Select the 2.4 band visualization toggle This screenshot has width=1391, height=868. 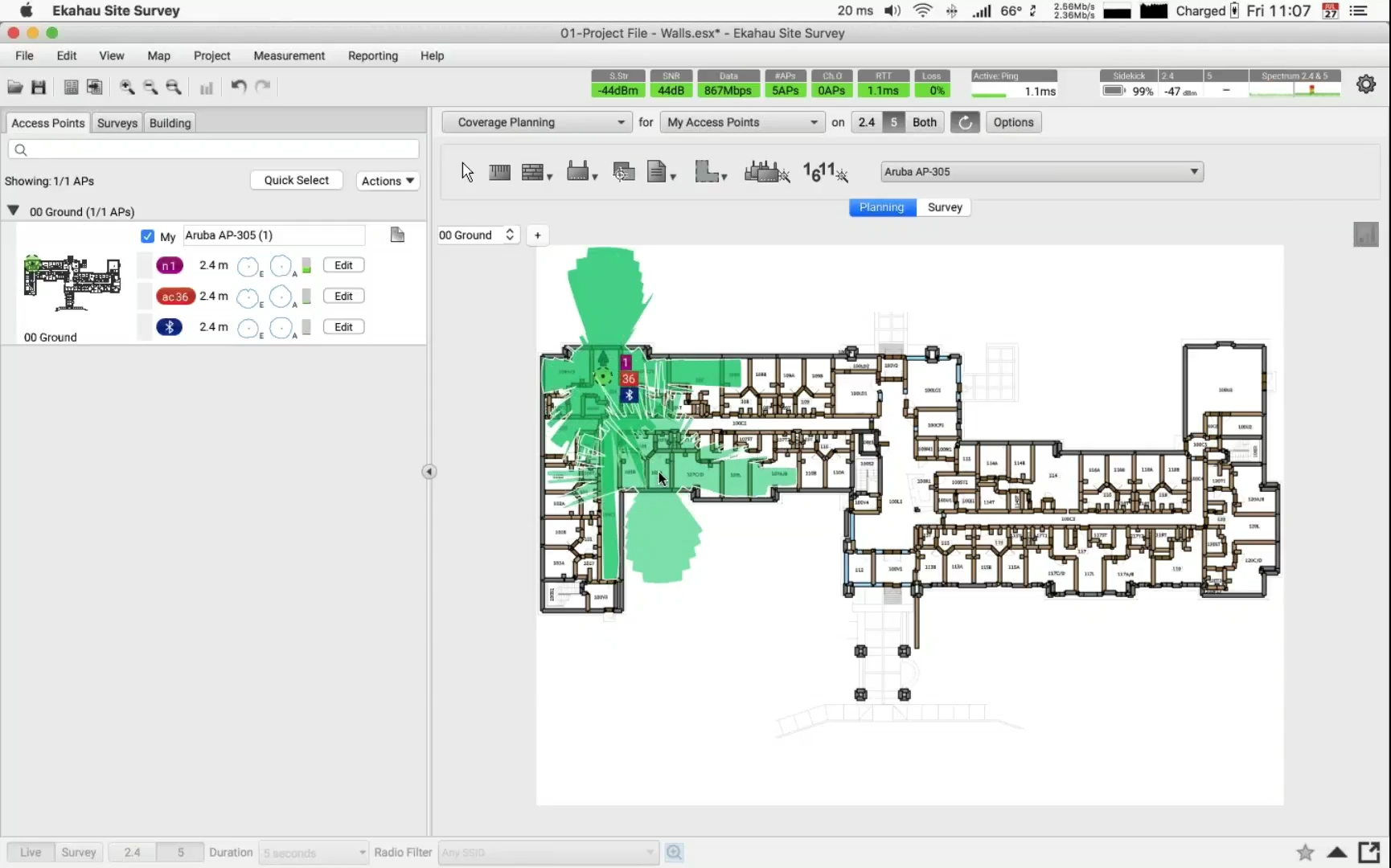[866, 122]
